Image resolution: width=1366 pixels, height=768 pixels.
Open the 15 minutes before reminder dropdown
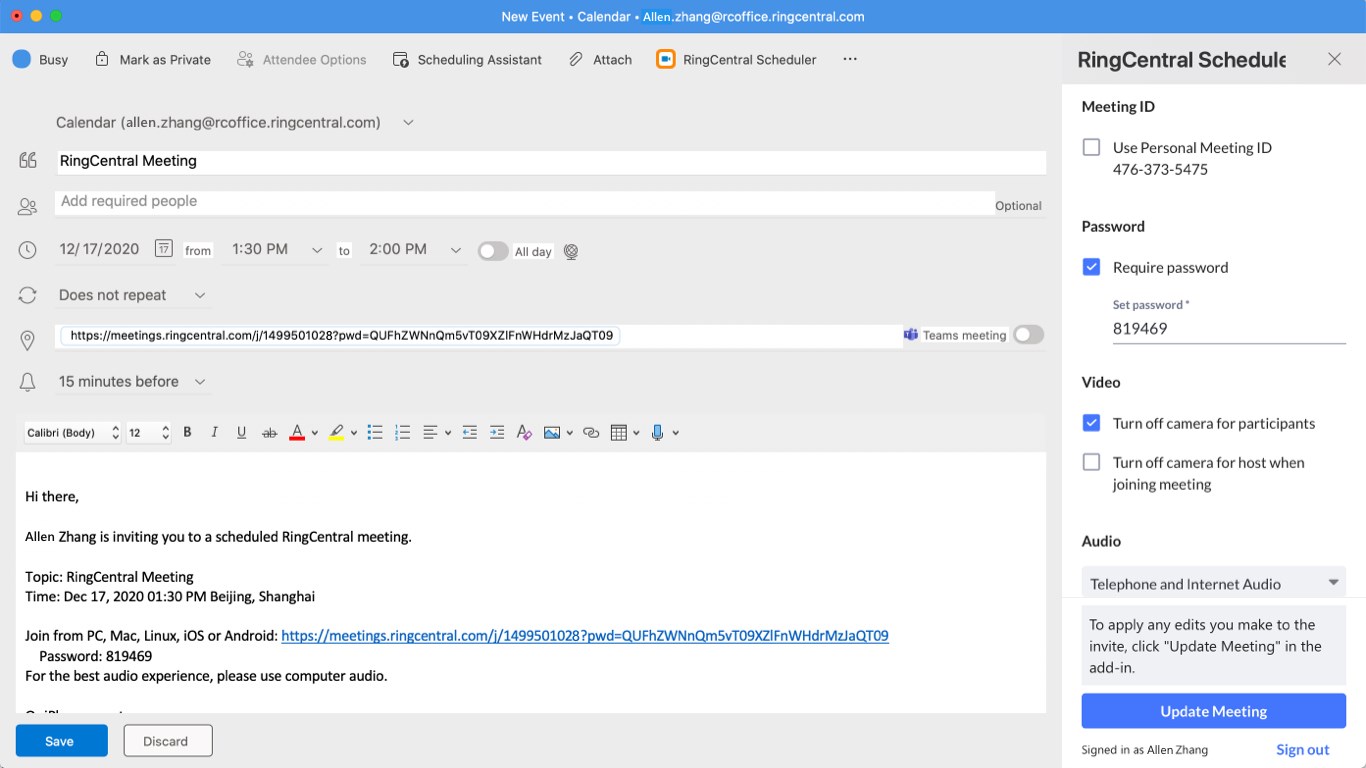coord(200,382)
